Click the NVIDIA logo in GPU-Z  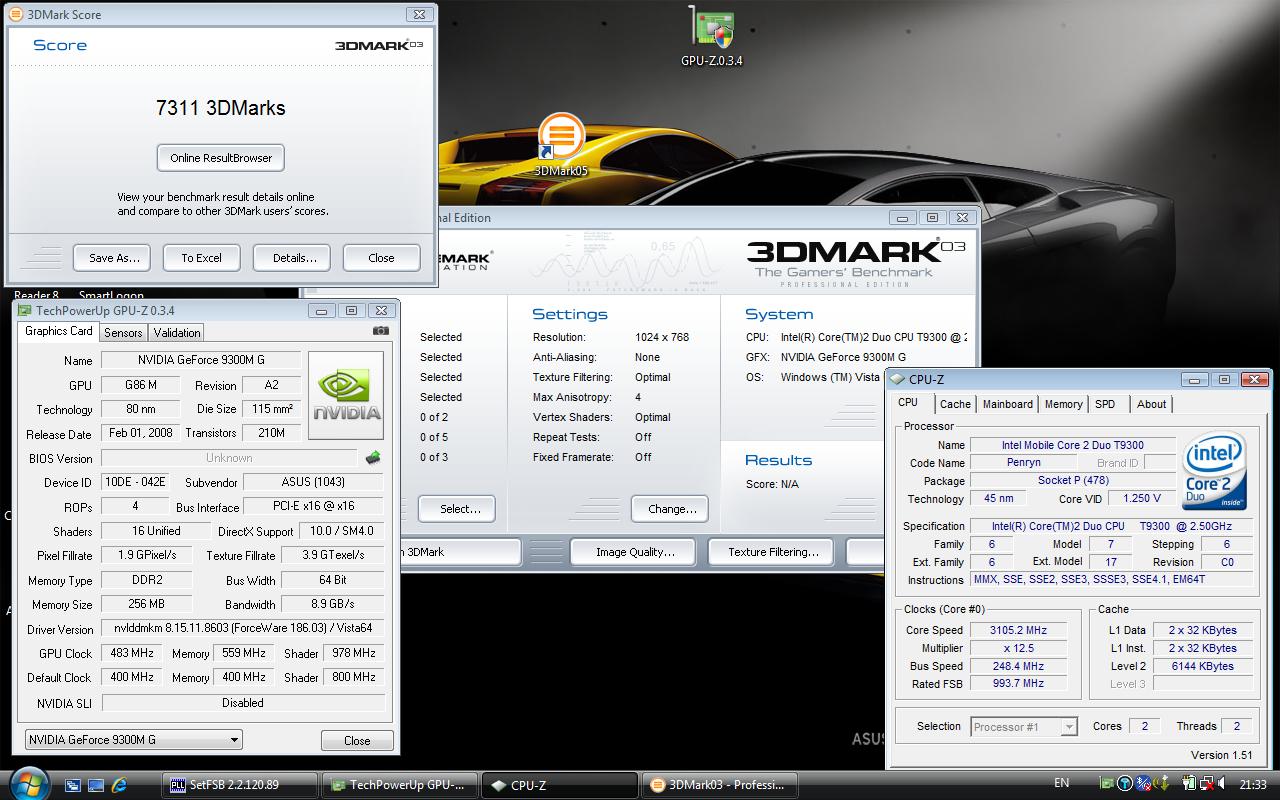[x=346, y=396]
